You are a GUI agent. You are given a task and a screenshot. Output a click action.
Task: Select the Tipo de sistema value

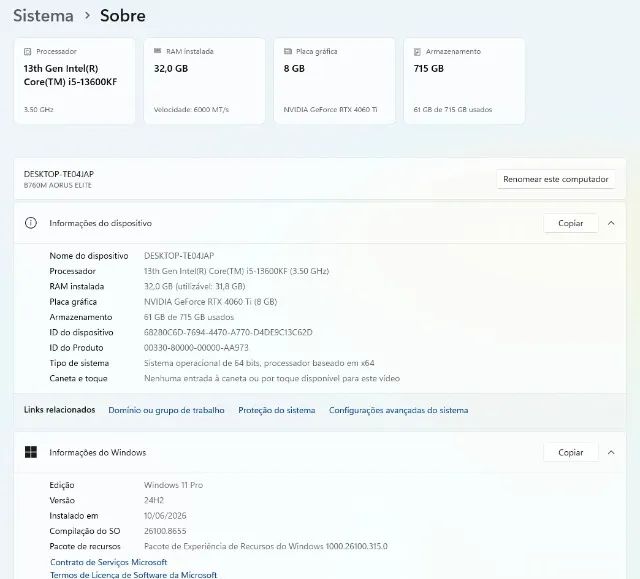point(259,363)
